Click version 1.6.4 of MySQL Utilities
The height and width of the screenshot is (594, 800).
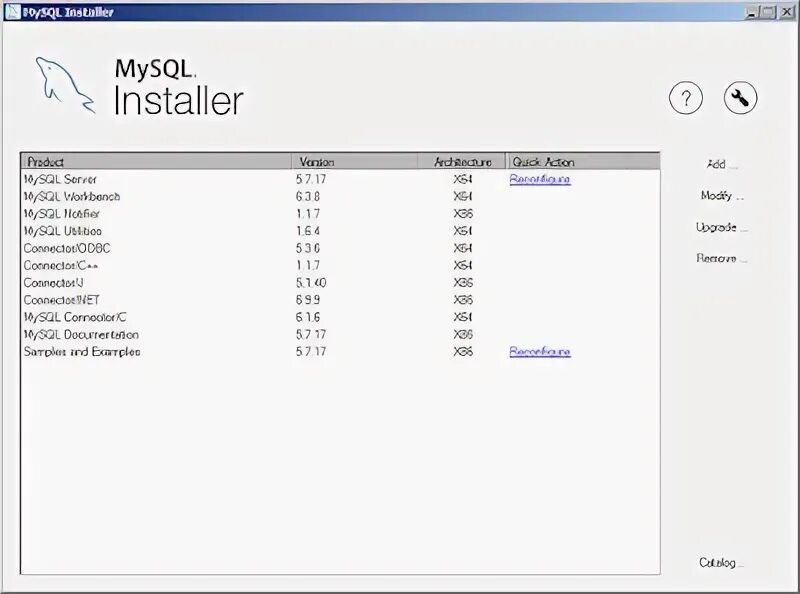(x=308, y=231)
